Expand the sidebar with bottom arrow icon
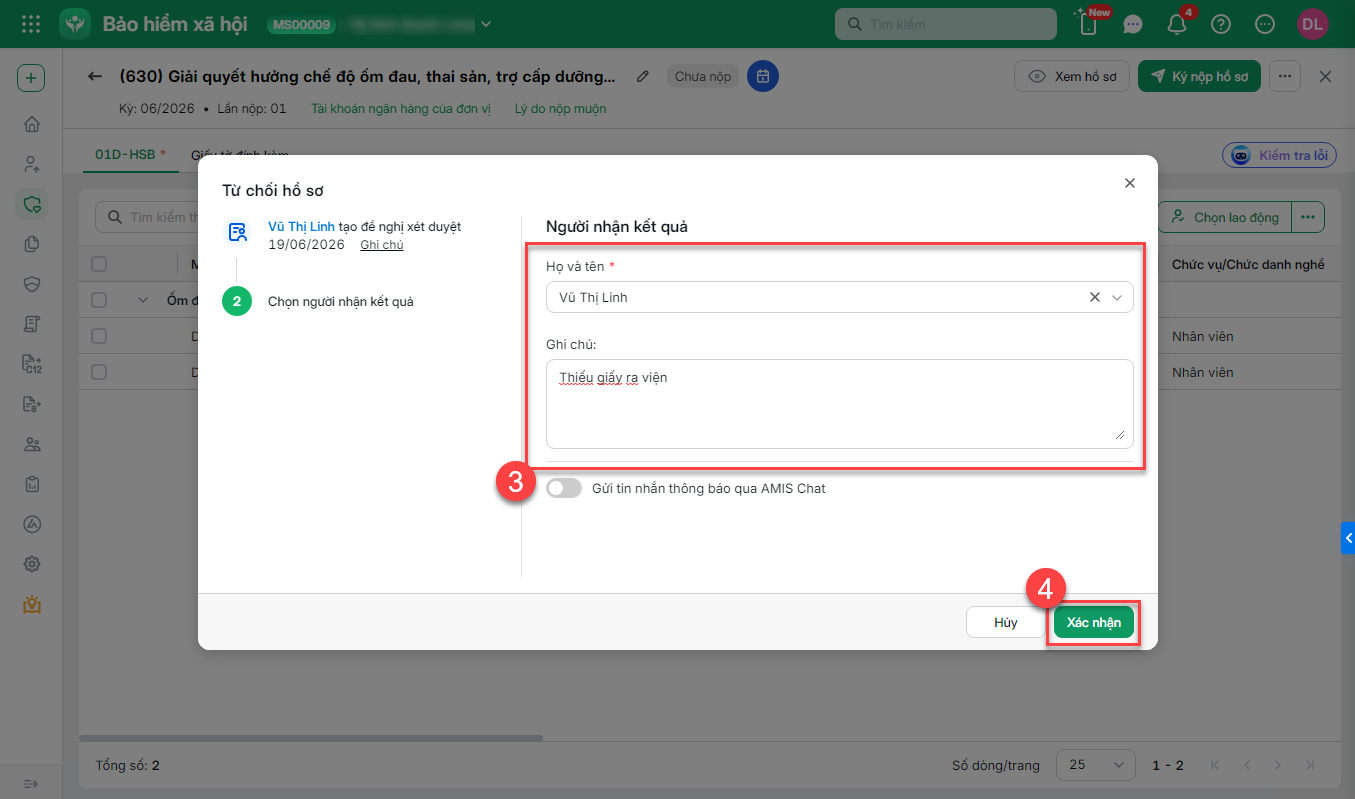 (x=31, y=783)
